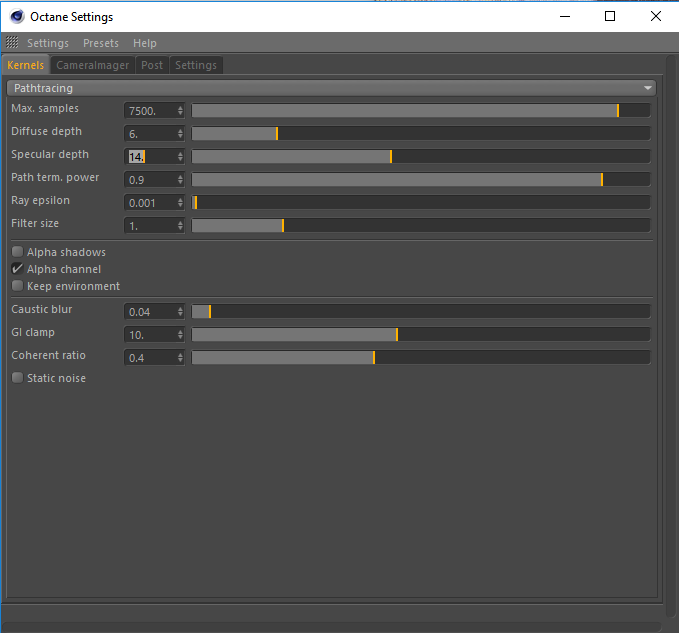The height and width of the screenshot is (633, 679).
Task: Switch to the CameraImager tab
Action: click(93, 65)
